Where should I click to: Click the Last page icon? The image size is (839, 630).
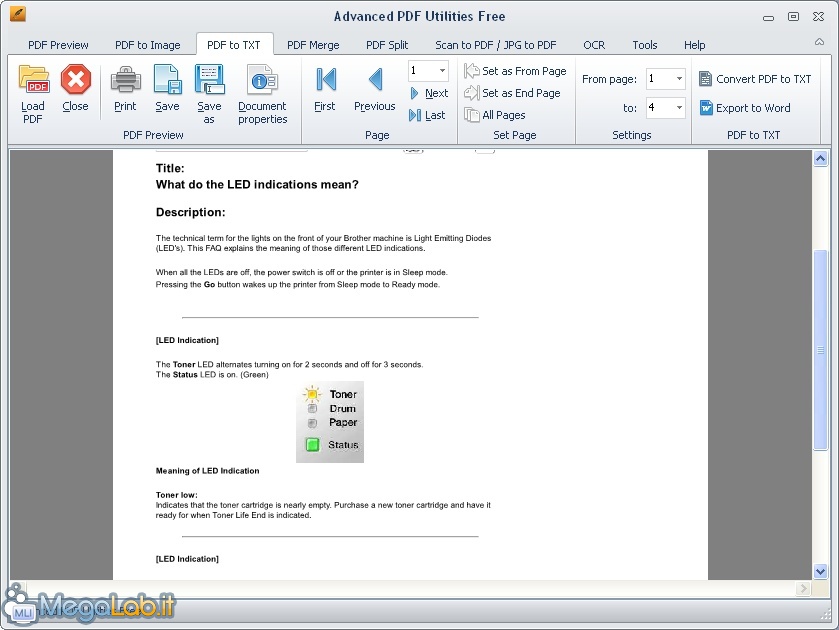[x=415, y=115]
